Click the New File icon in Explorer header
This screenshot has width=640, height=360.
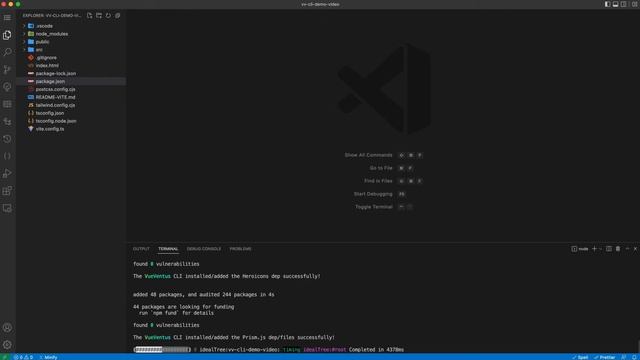(x=89, y=16)
